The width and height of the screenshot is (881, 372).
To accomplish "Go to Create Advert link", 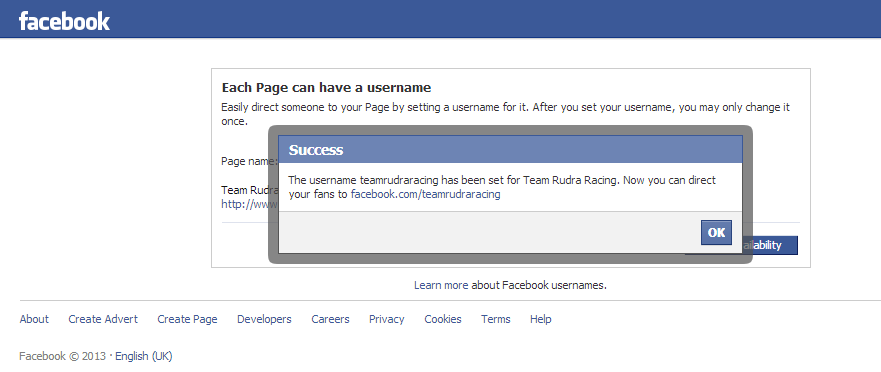I will pos(103,319).
